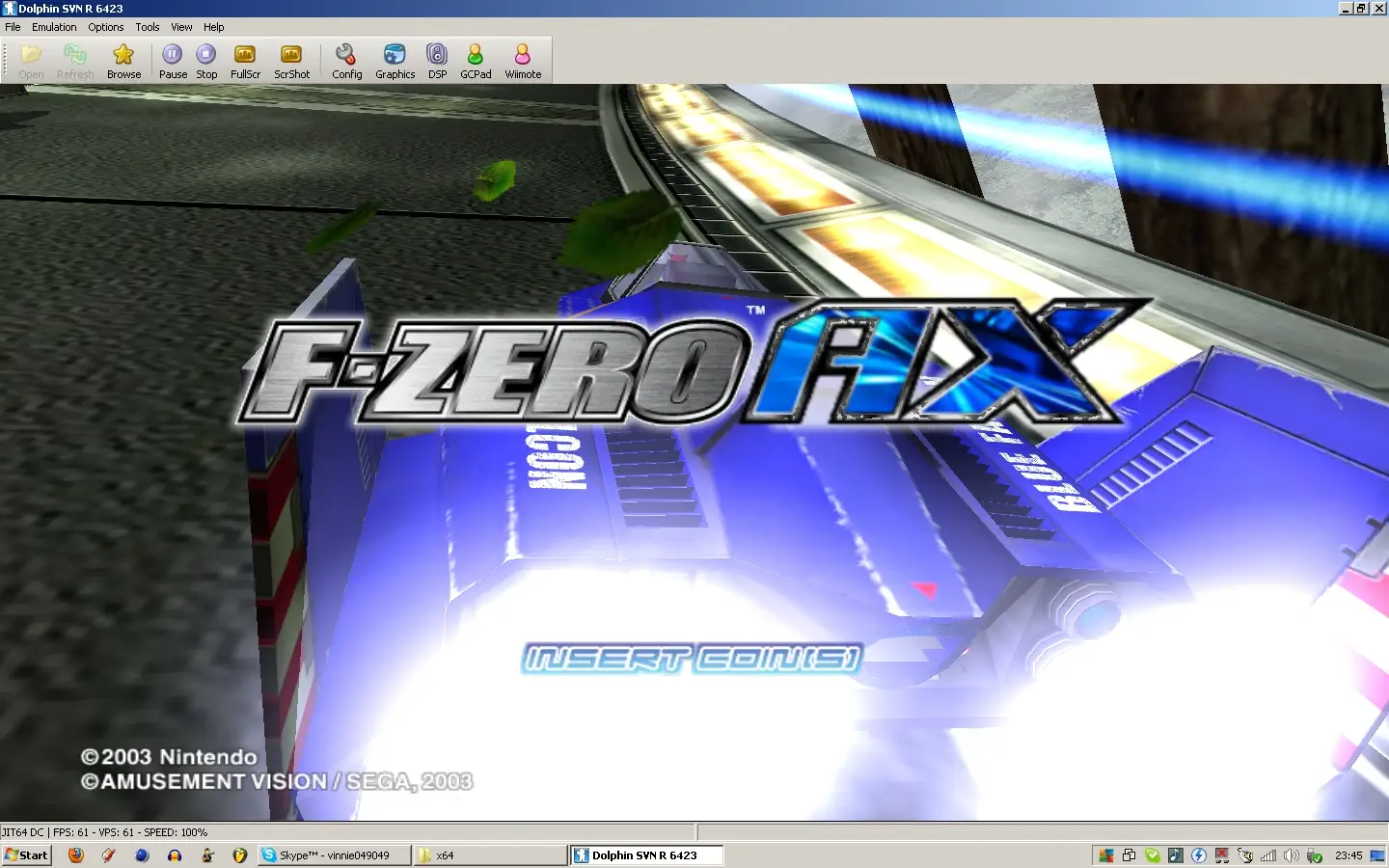Open the GCPad controller settings
1389x868 pixels.
click(476, 61)
